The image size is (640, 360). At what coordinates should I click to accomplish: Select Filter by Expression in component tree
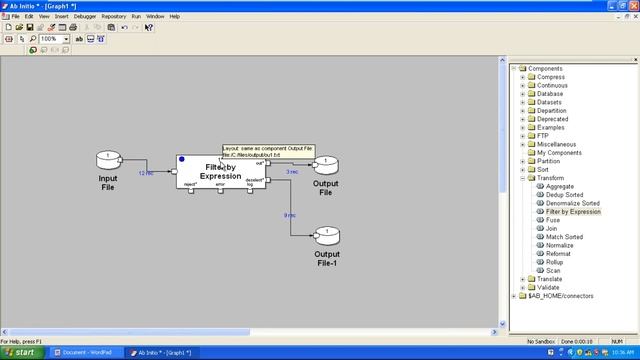pyautogui.click(x=573, y=211)
